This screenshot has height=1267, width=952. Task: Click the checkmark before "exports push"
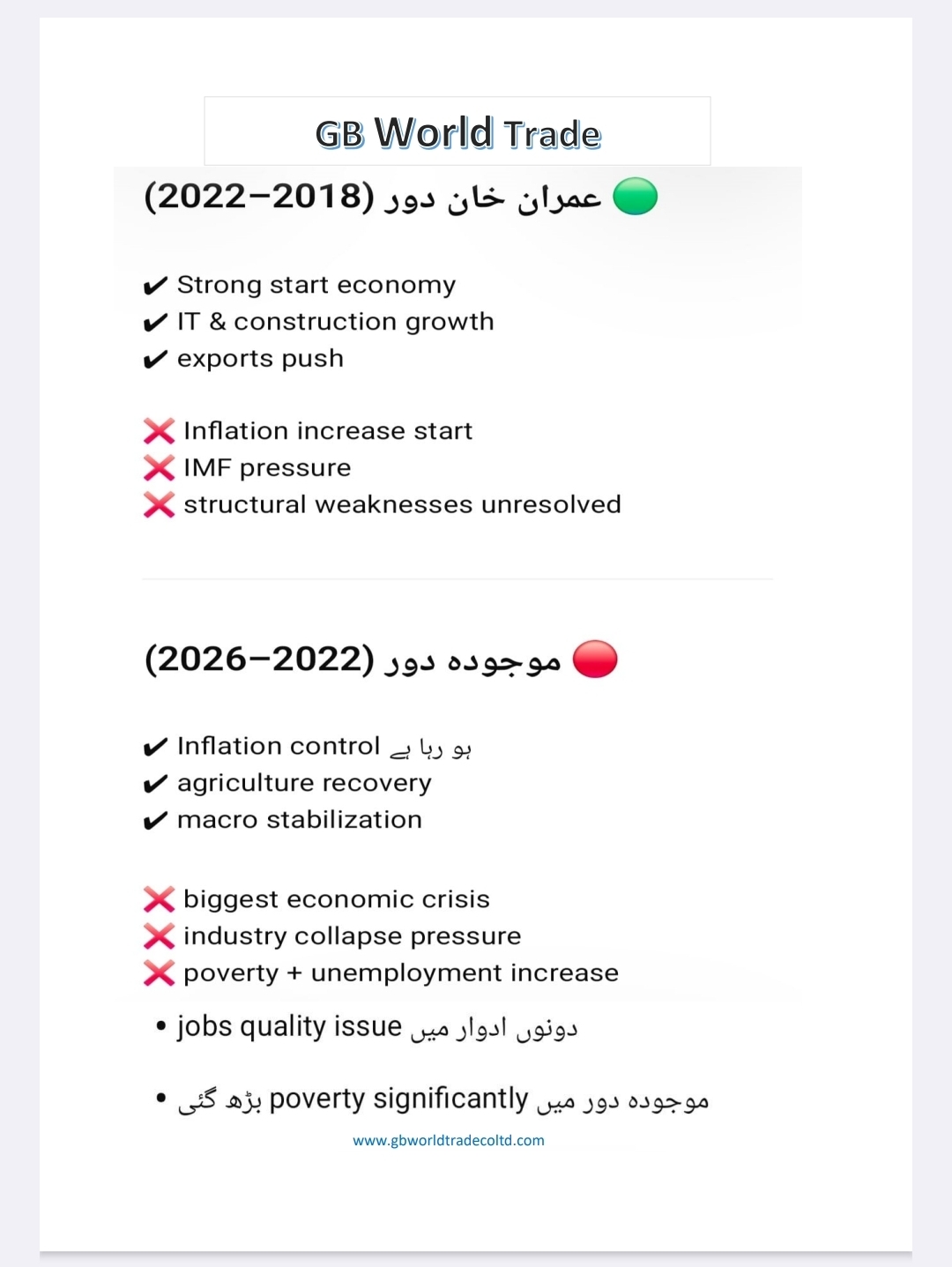click(155, 360)
